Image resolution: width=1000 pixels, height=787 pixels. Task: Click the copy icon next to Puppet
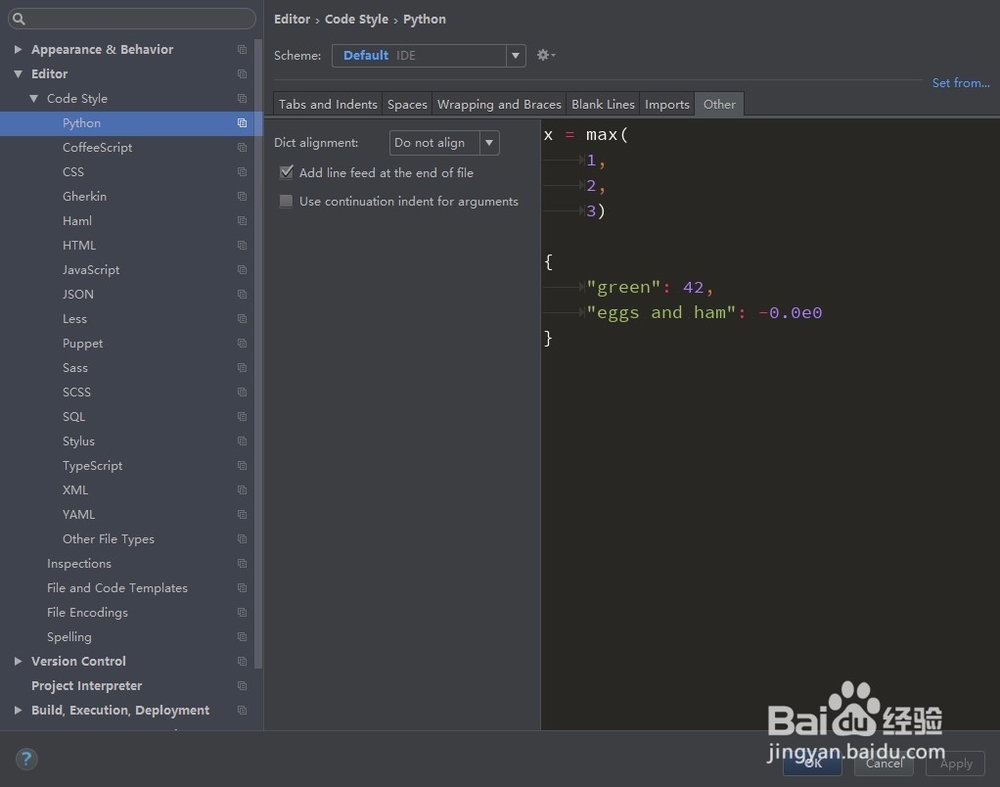(242, 343)
